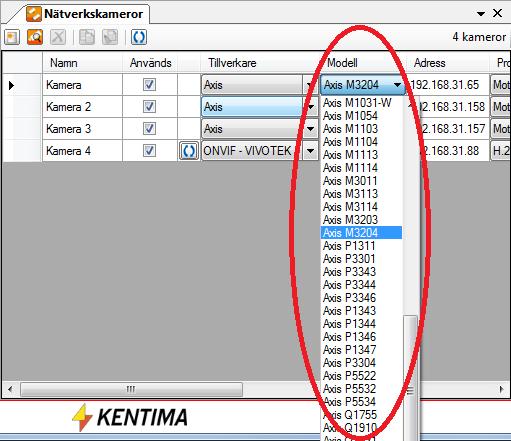Pick Axis P1343 in the dropdown list
This screenshot has width=511, height=441.
point(361,311)
